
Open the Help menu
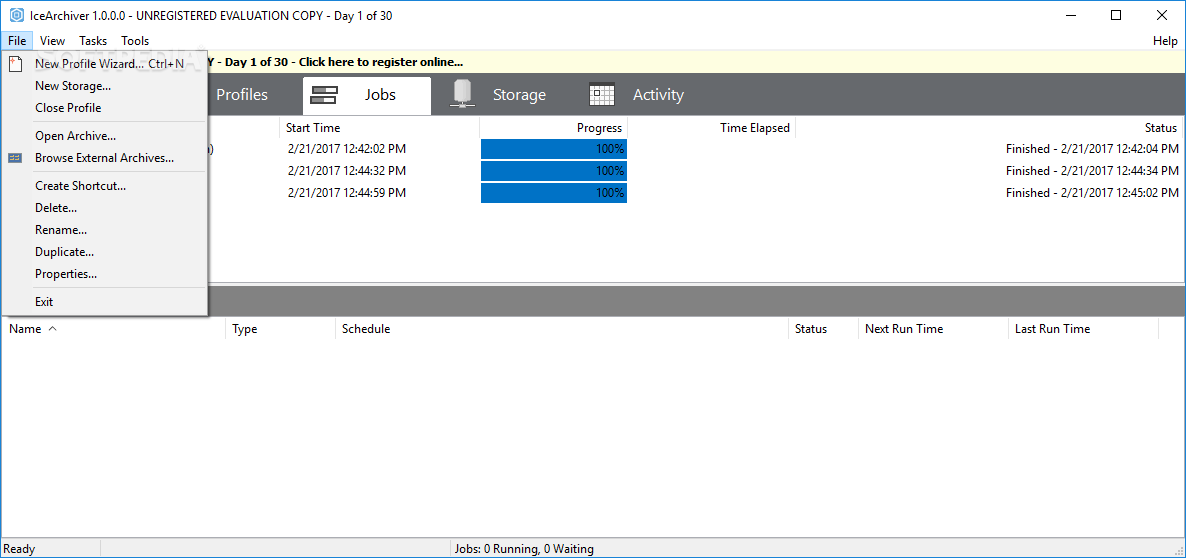[1165, 41]
